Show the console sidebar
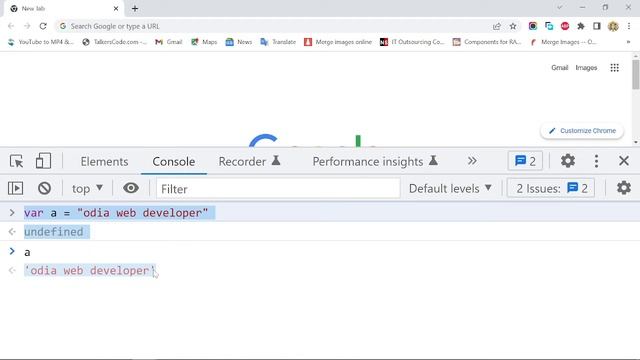 pos(16,188)
